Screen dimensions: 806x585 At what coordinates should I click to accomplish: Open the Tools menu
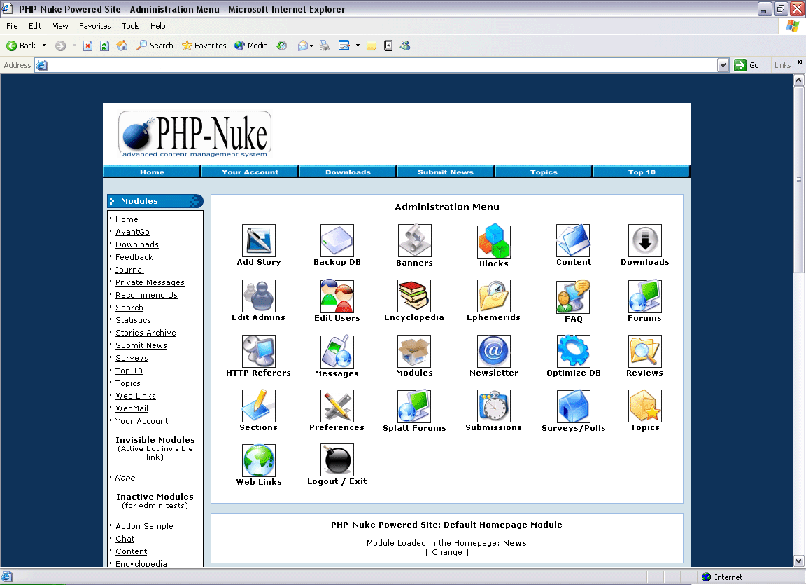130,26
